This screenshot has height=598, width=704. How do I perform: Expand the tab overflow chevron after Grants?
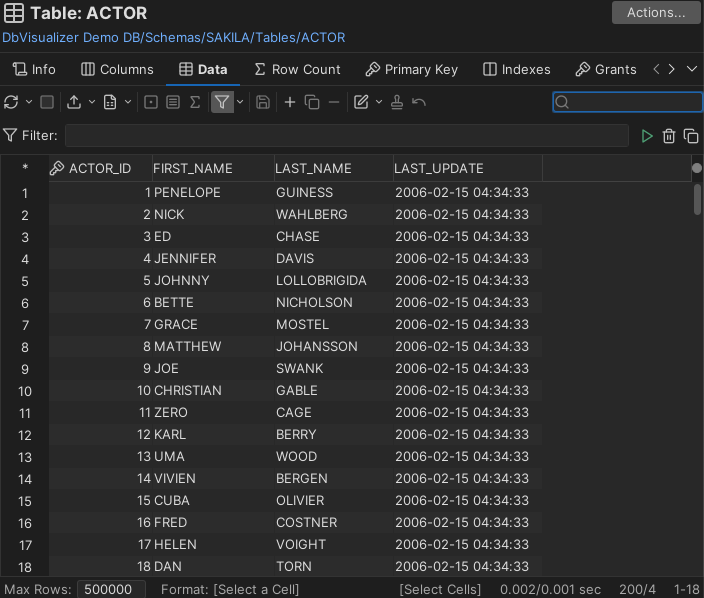[x=692, y=69]
